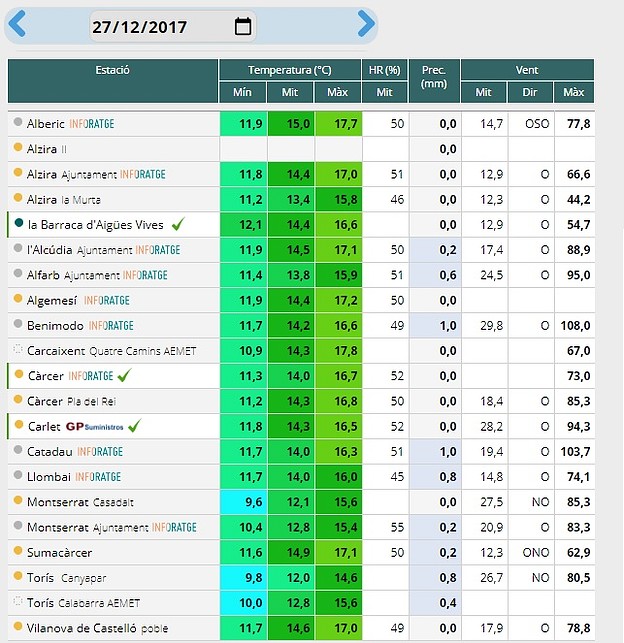Image resolution: width=624 pixels, height=643 pixels.
Task: Sort by the HR Mit column header
Action: coord(385,92)
